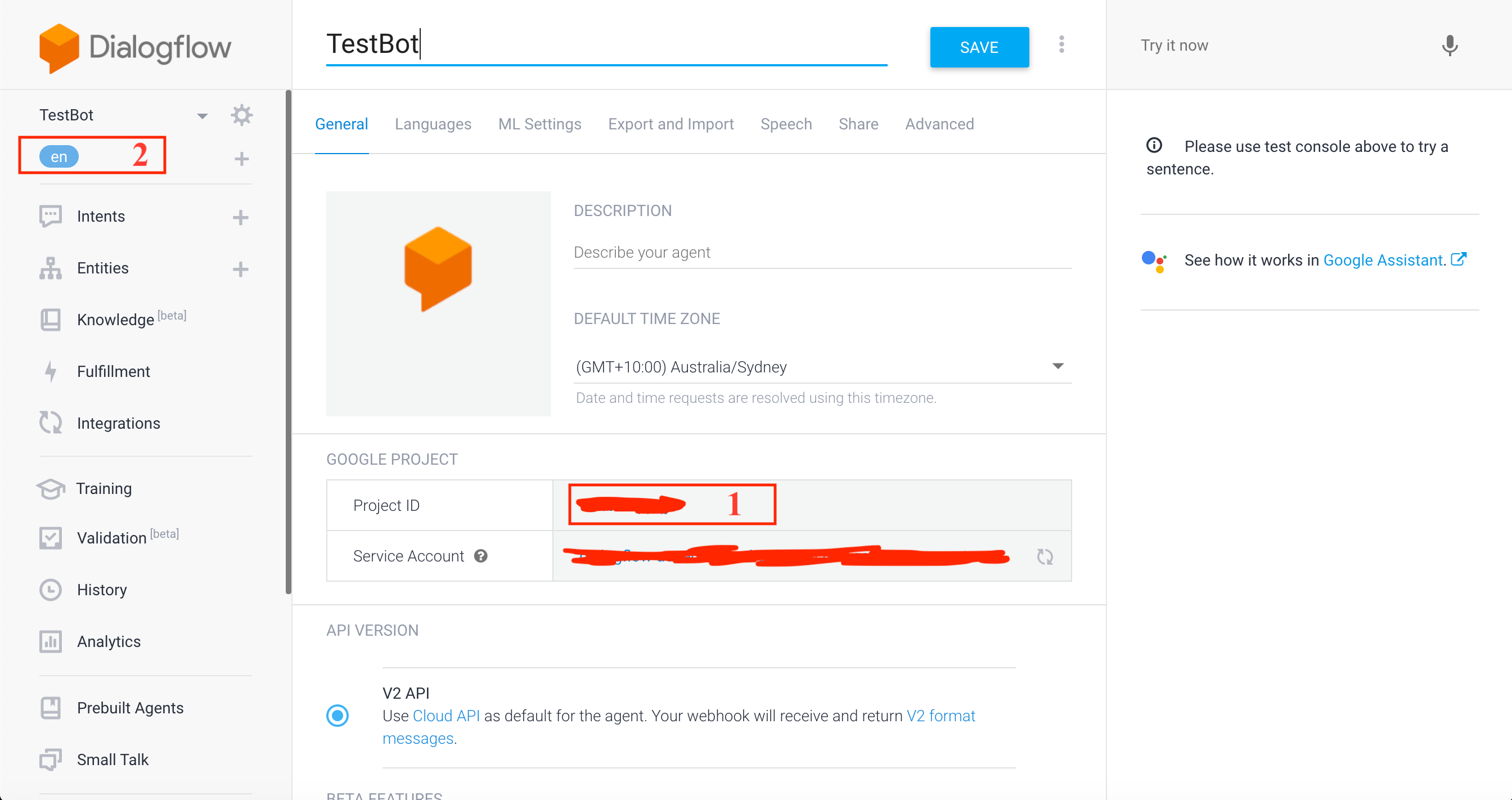
Task: Open the Google Assistant link
Action: coord(1383,260)
